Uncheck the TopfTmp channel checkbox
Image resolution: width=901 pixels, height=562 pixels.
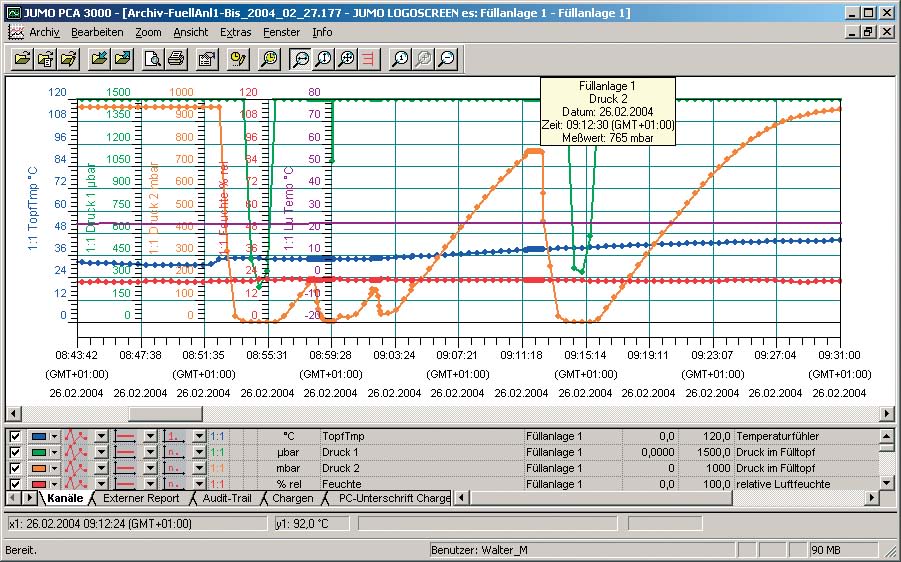[15, 437]
